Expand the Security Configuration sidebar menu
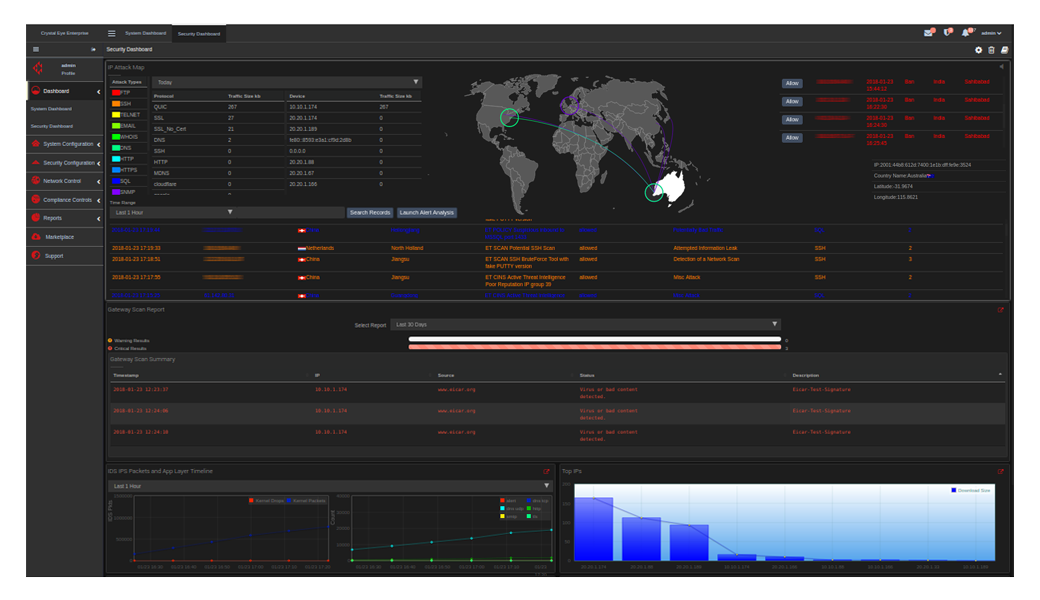 (x=66, y=163)
